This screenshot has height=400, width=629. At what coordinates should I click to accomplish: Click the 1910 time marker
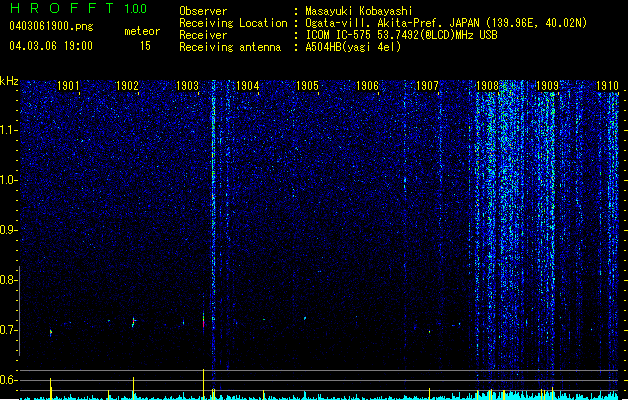[607, 85]
